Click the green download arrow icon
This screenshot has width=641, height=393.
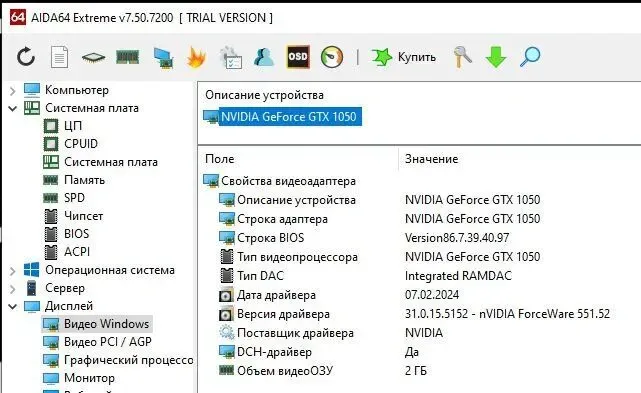tap(496, 57)
